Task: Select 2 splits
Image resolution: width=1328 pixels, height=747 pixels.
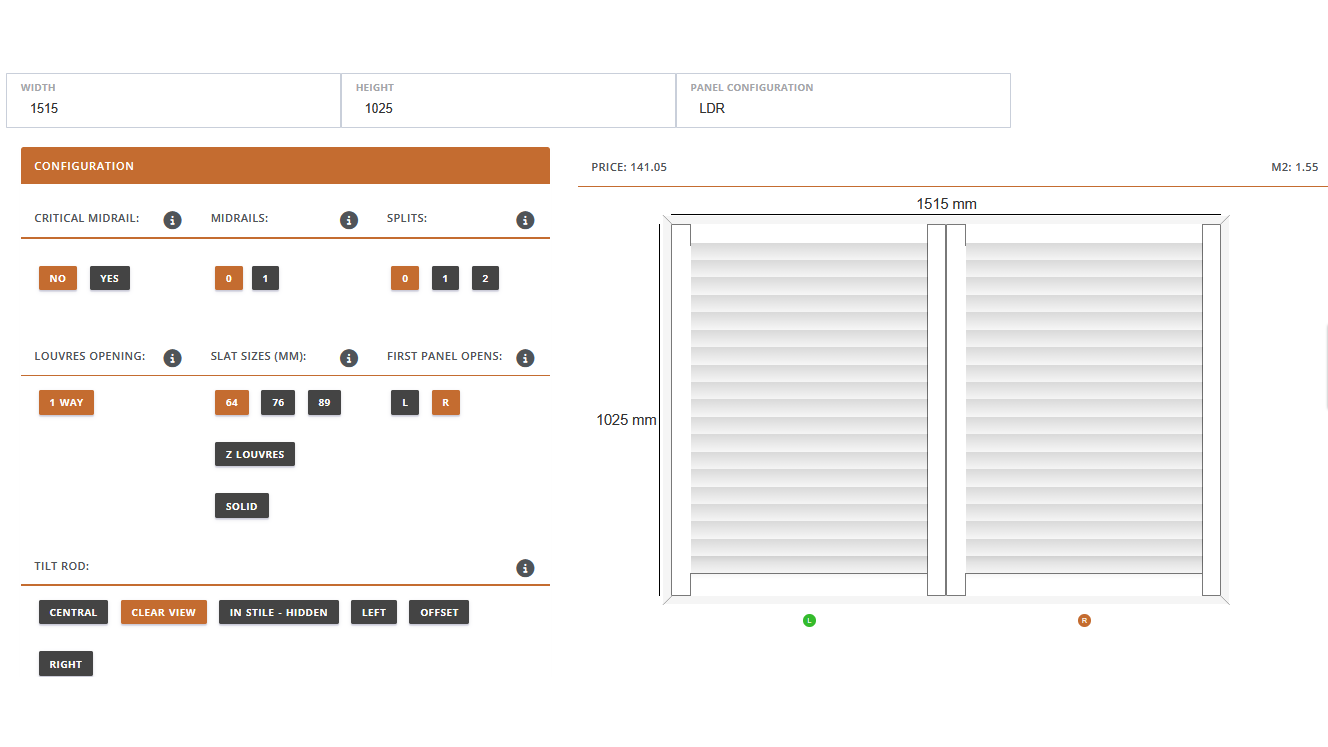Action: pyautogui.click(x=485, y=278)
